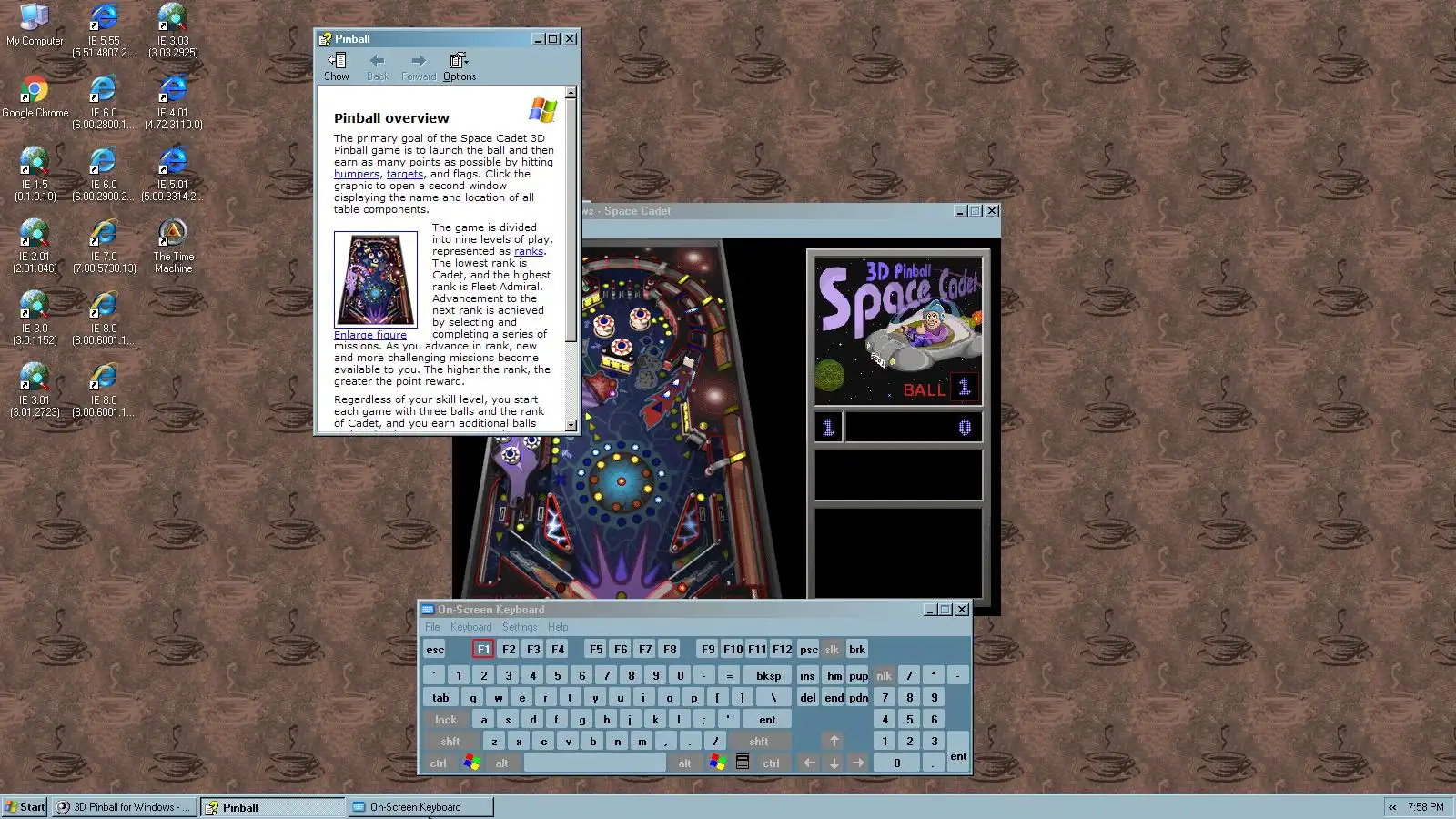Open the Settings menu in On-Screen Keyboard
The width and height of the screenshot is (1456, 819).
tap(520, 627)
